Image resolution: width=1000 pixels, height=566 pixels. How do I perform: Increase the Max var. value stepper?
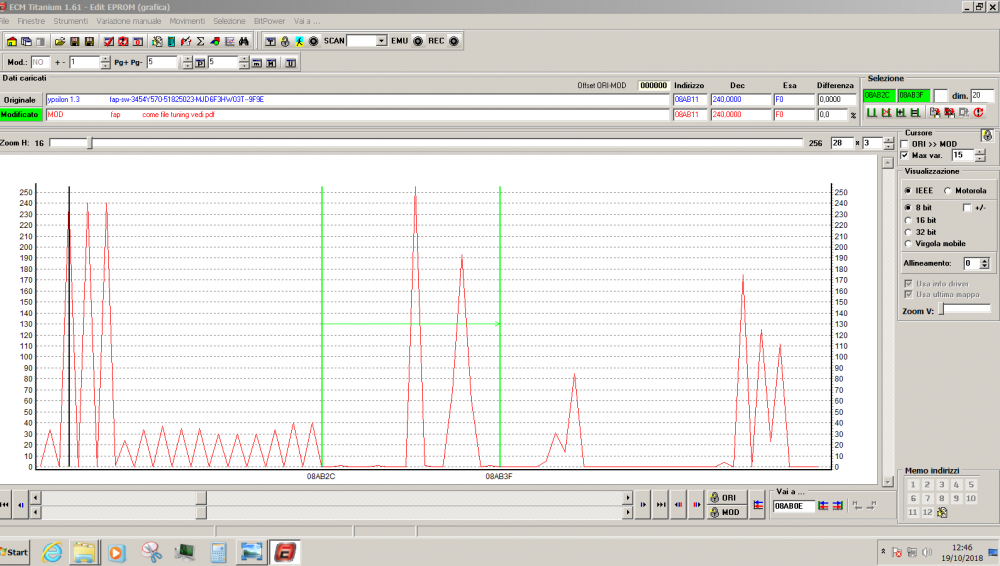979,152
